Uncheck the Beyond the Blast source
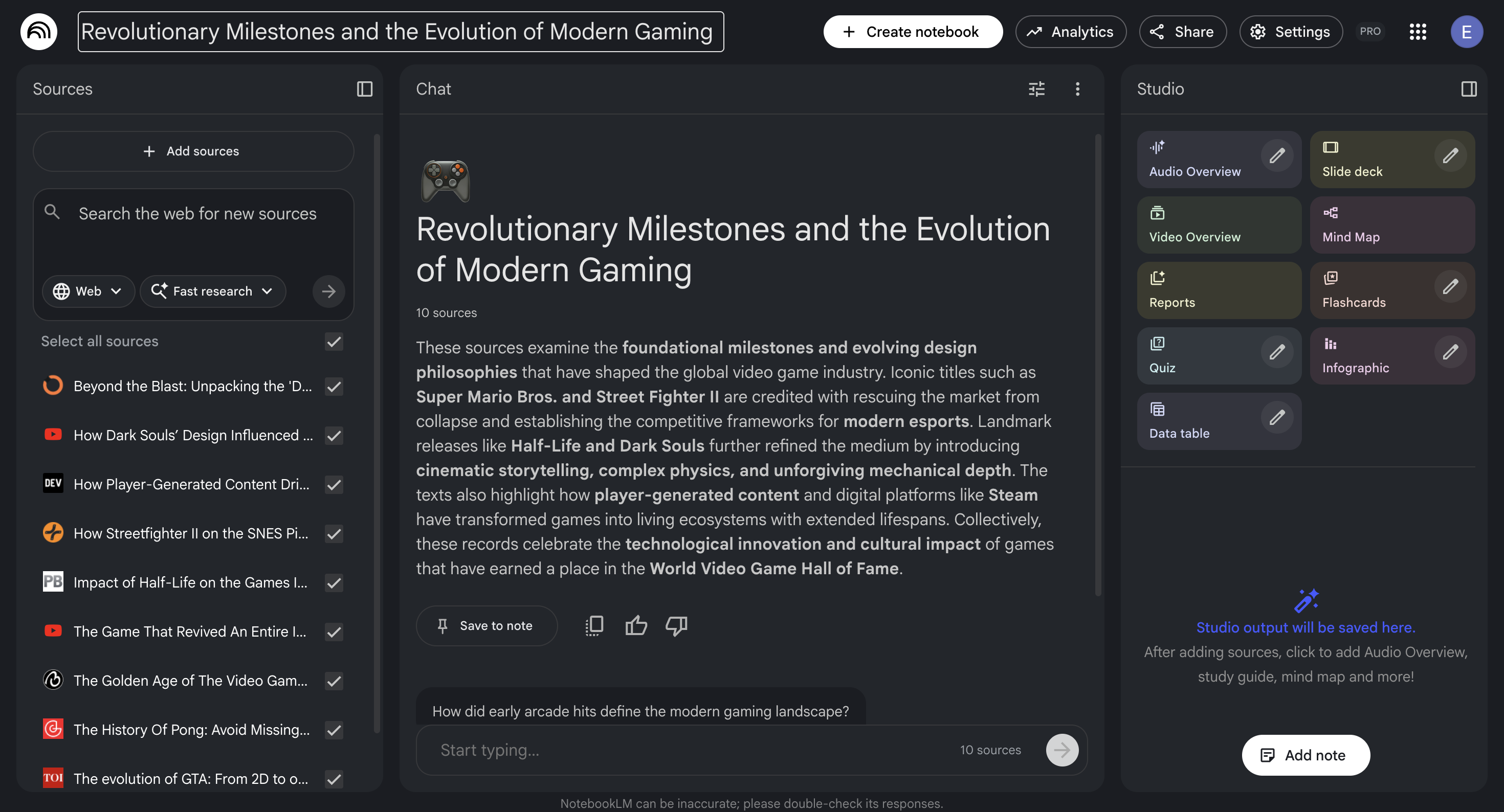This screenshot has width=1504, height=812. [x=334, y=387]
